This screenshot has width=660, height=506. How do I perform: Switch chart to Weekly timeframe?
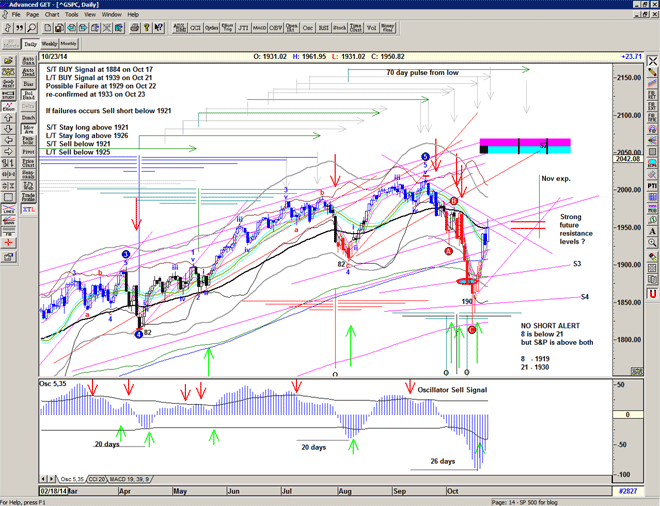pos(49,44)
